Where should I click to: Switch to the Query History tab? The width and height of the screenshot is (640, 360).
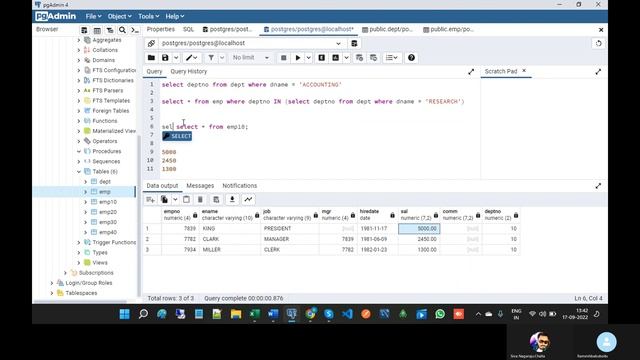(x=189, y=71)
